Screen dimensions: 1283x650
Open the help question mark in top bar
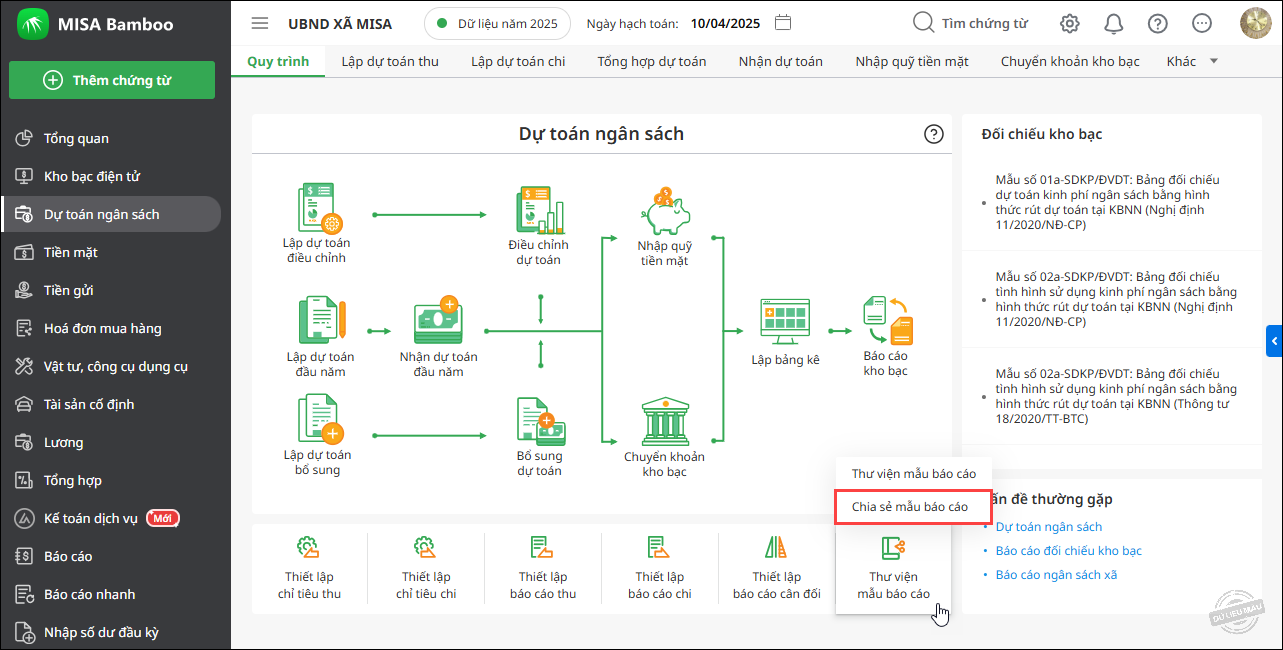[1158, 23]
